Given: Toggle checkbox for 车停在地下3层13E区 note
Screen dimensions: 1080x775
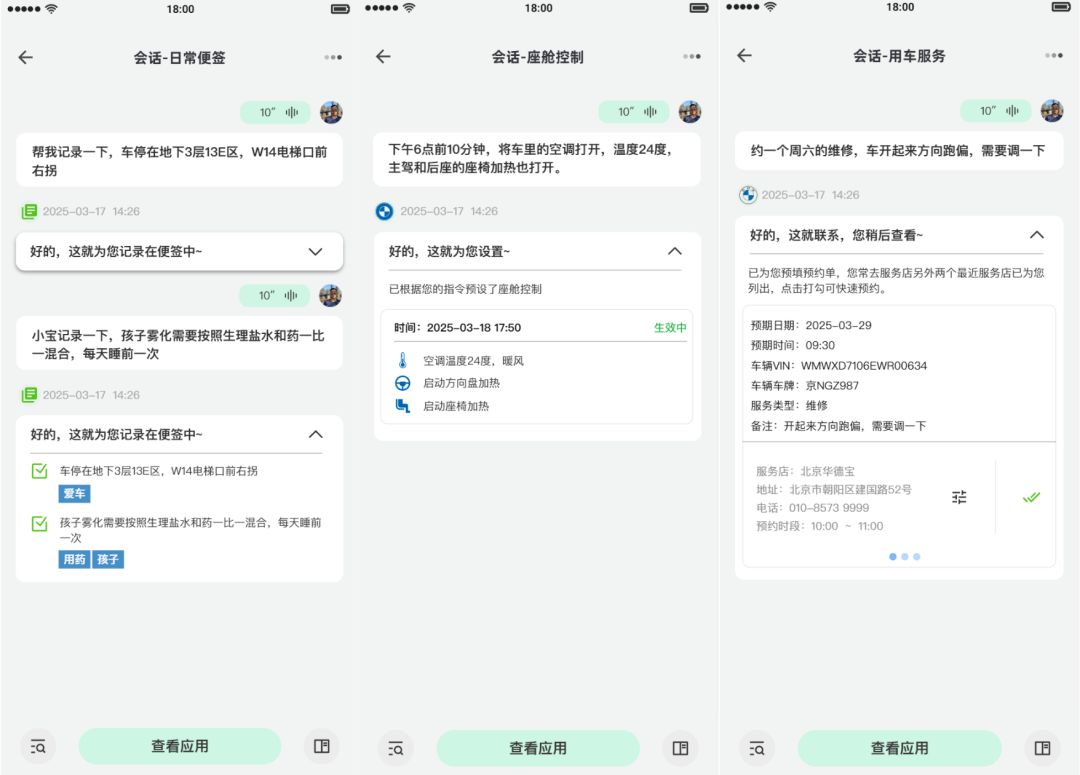Looking at the screenshot, I should coord(40,471).
